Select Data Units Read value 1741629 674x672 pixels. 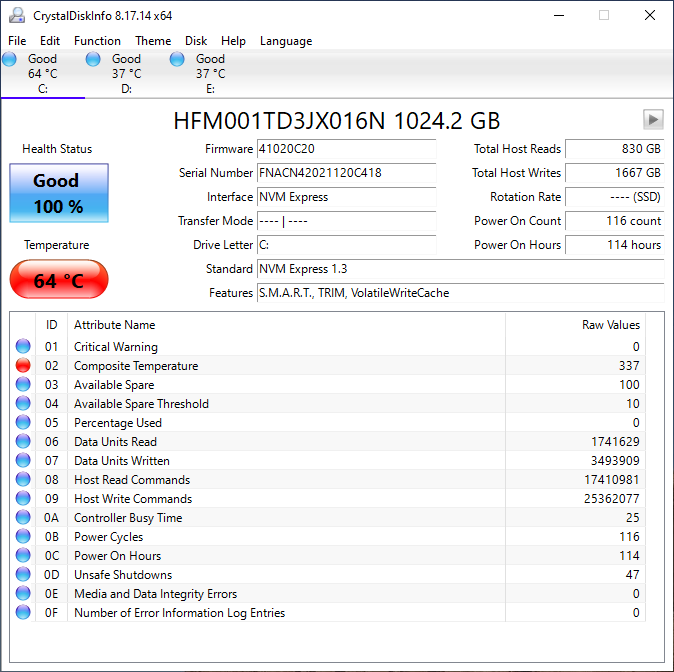(615, 442)
